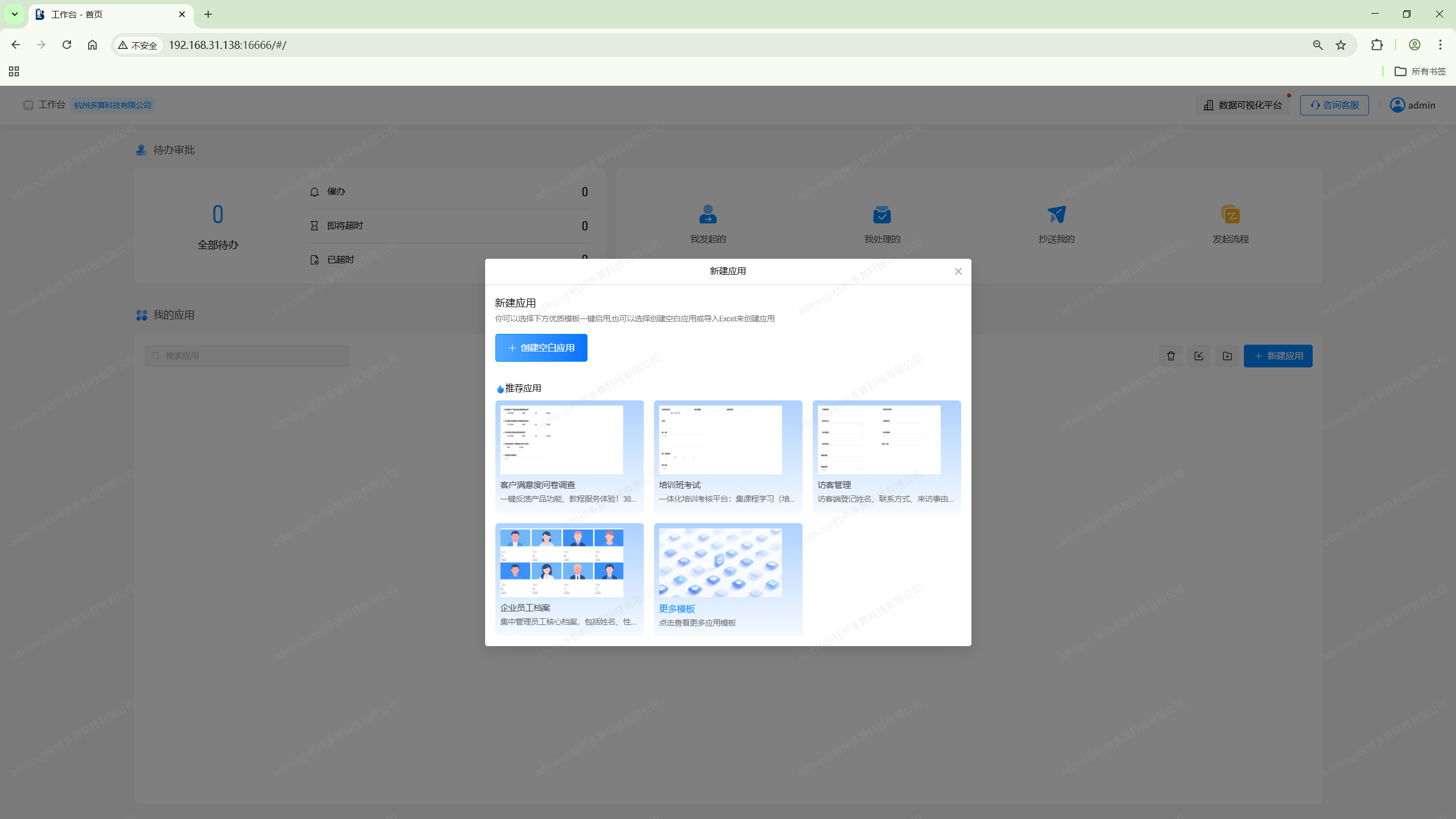1456x819 pixels.
Task: Open the 企业员工档案 template
Action: pyautogui.click(x=569, y=578)
